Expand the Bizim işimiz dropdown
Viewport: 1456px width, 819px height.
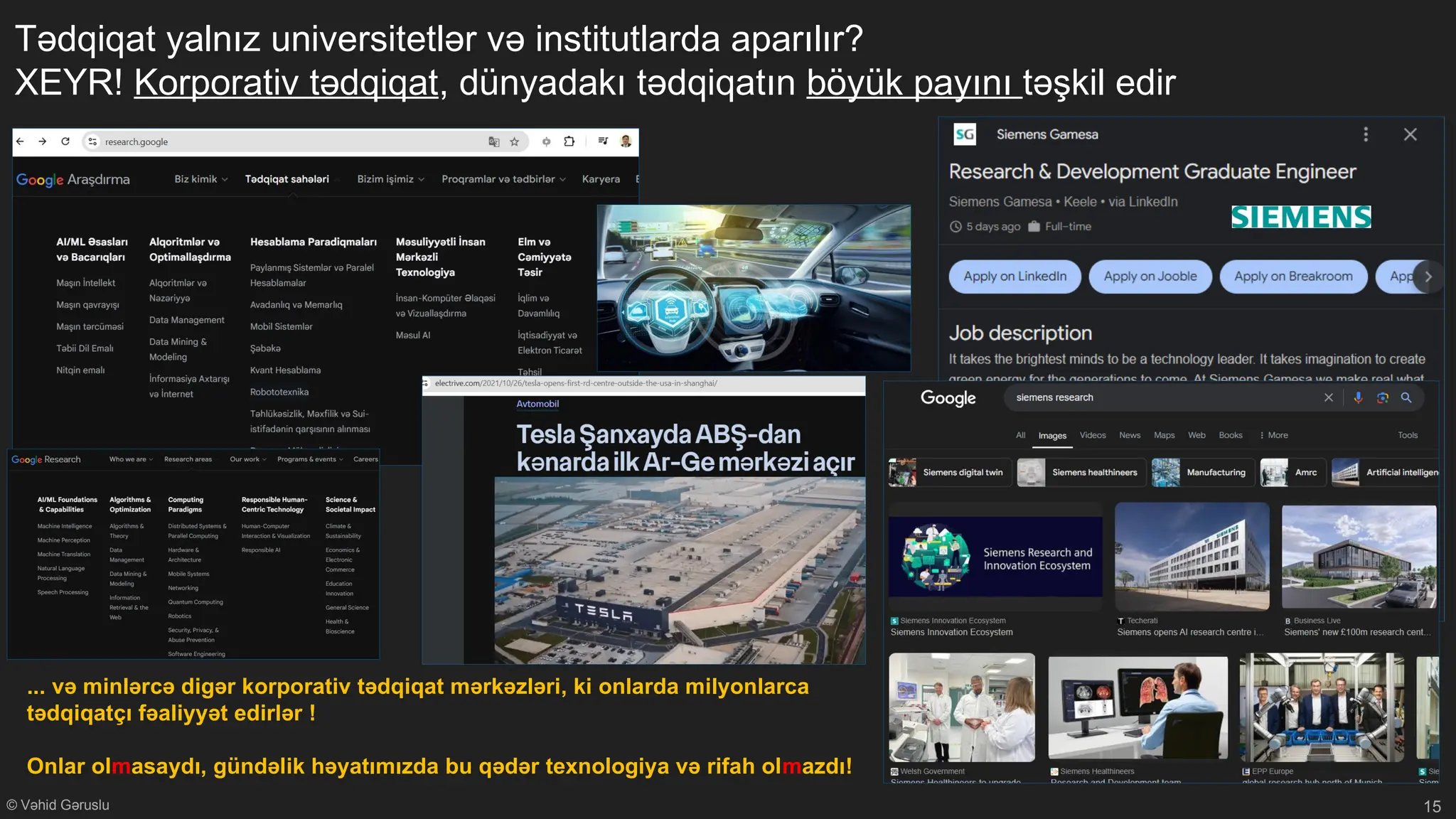point(390,179)
